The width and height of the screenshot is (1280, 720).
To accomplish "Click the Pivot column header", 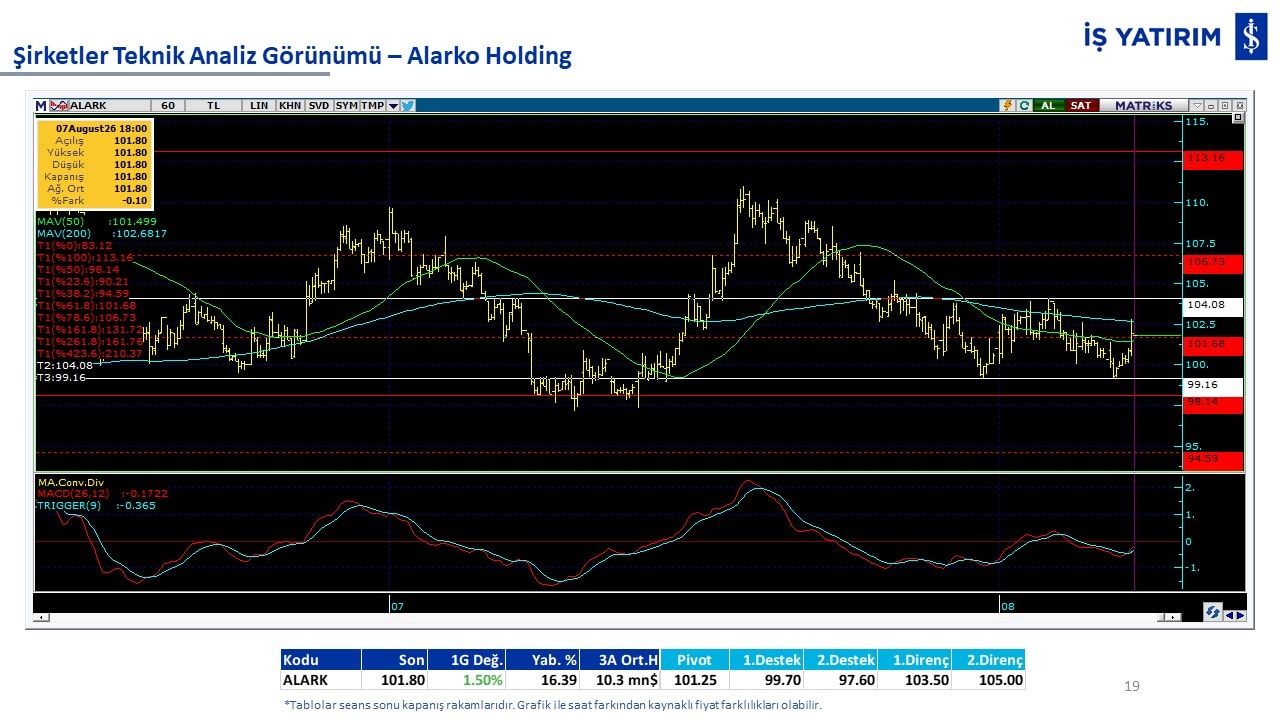I will tap(694, 660).
